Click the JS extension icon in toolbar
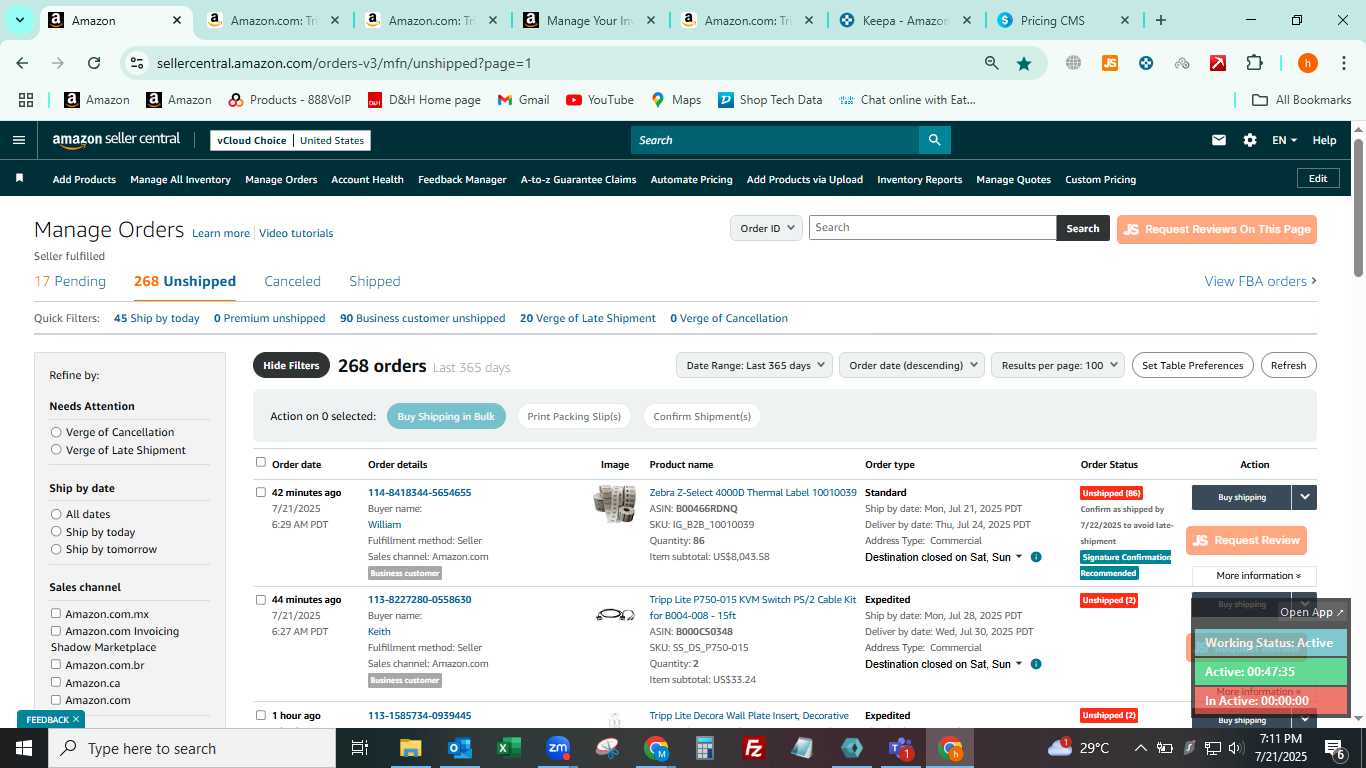The image size is (1366, 768). pyautogui.click(x=1109, y=63)
